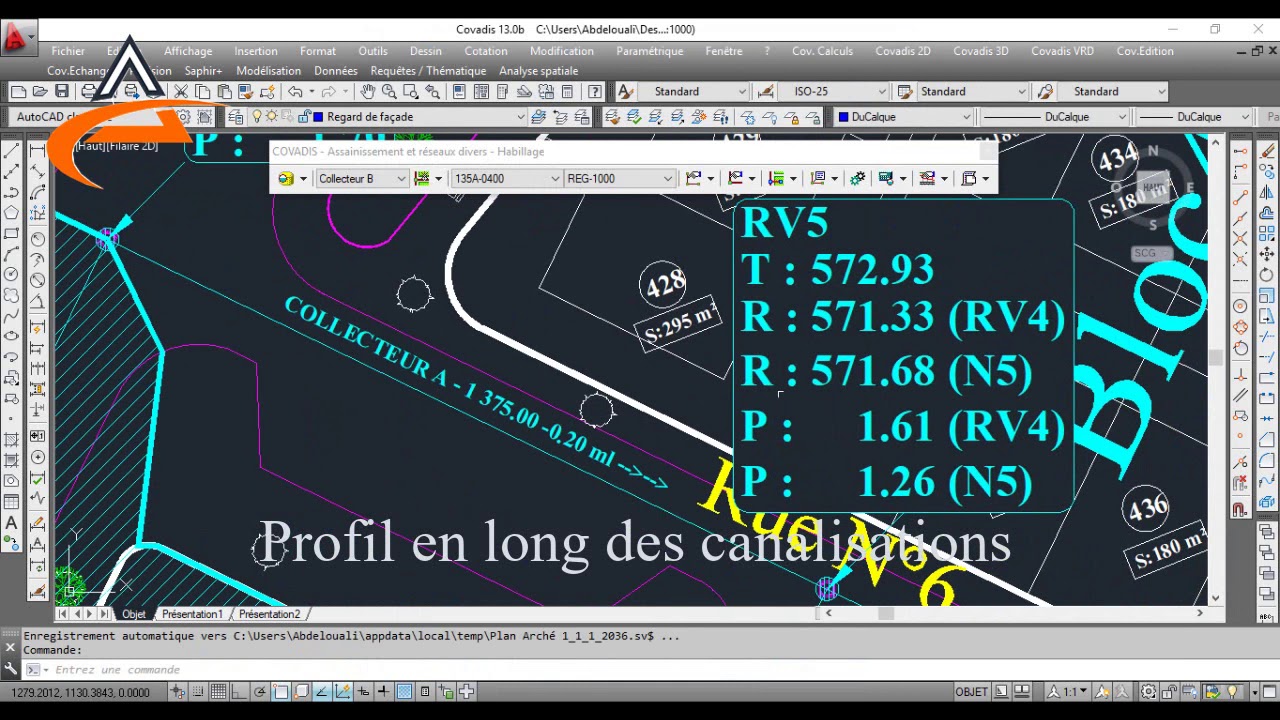Select the Erase tool in the Modify toolbar
This screenshot has height=720, width=1280.
coord(1268,152)
